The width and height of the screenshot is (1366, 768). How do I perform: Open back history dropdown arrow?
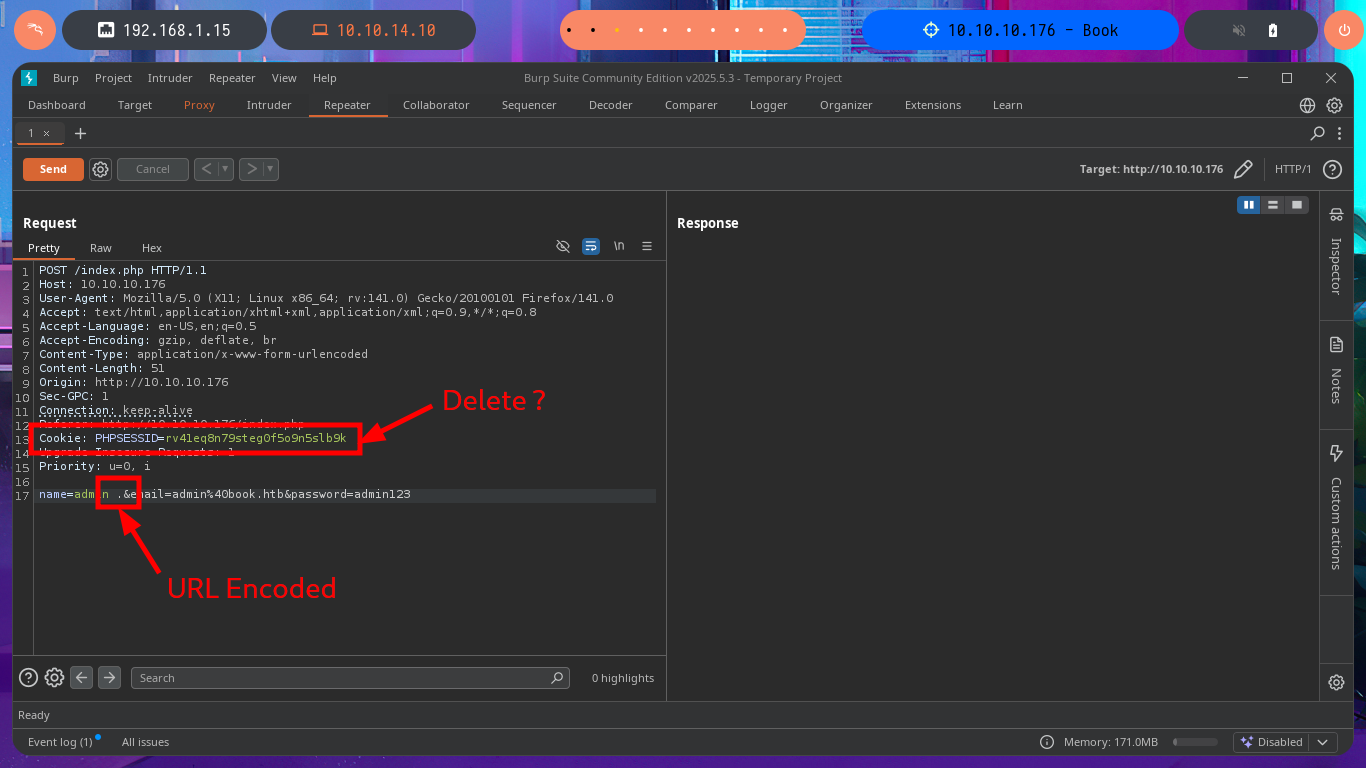225,169
